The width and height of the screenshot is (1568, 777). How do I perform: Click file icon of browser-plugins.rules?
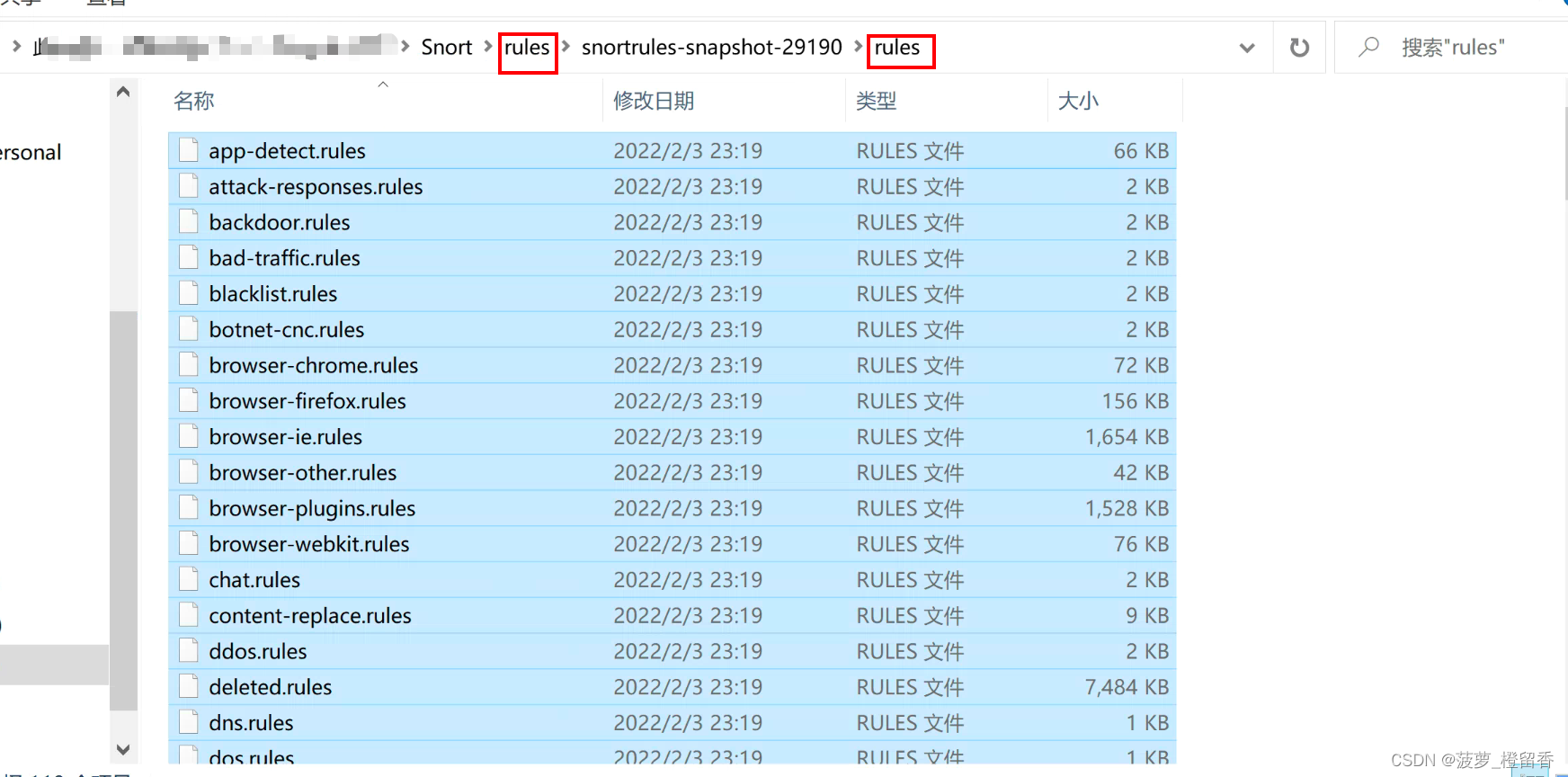click(x=188, y=508)
